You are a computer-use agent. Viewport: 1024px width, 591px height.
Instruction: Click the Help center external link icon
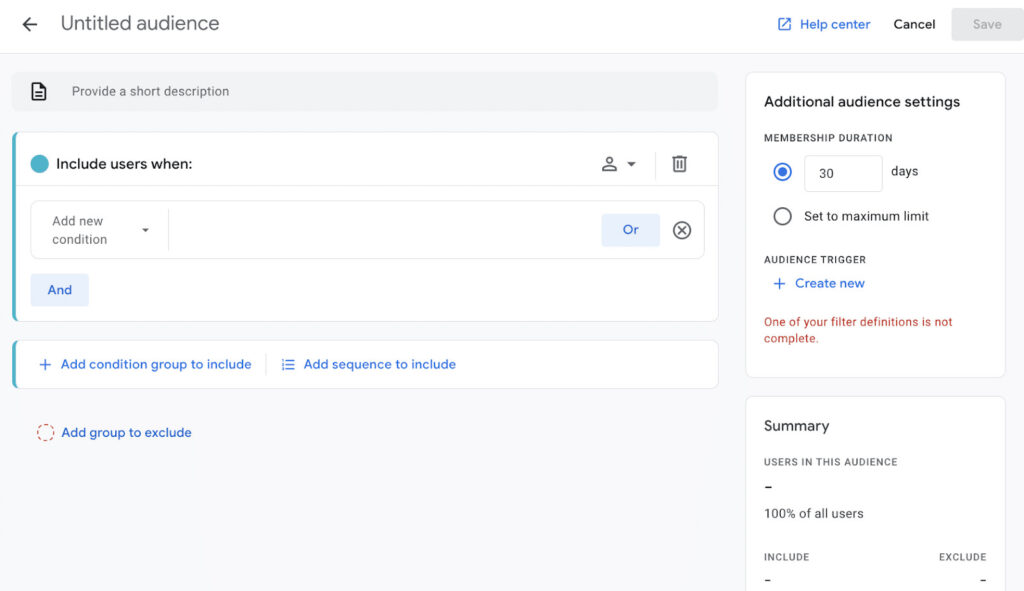pyautogui.click(x=784, y=24)
